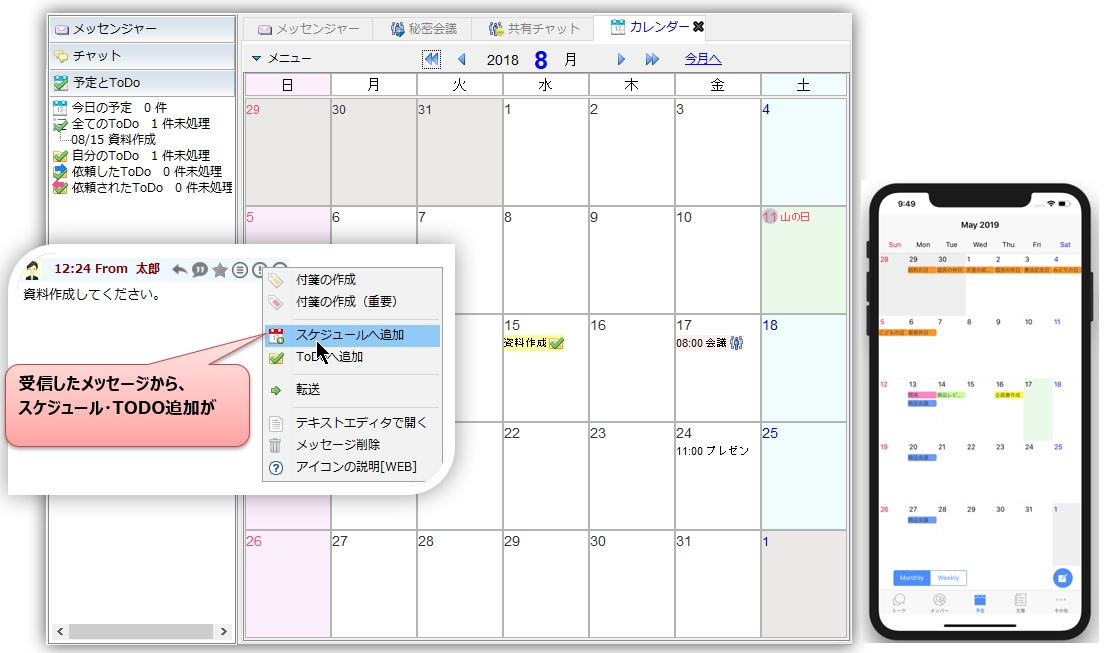Advance to next month with single right arrow

pos(621,59)
